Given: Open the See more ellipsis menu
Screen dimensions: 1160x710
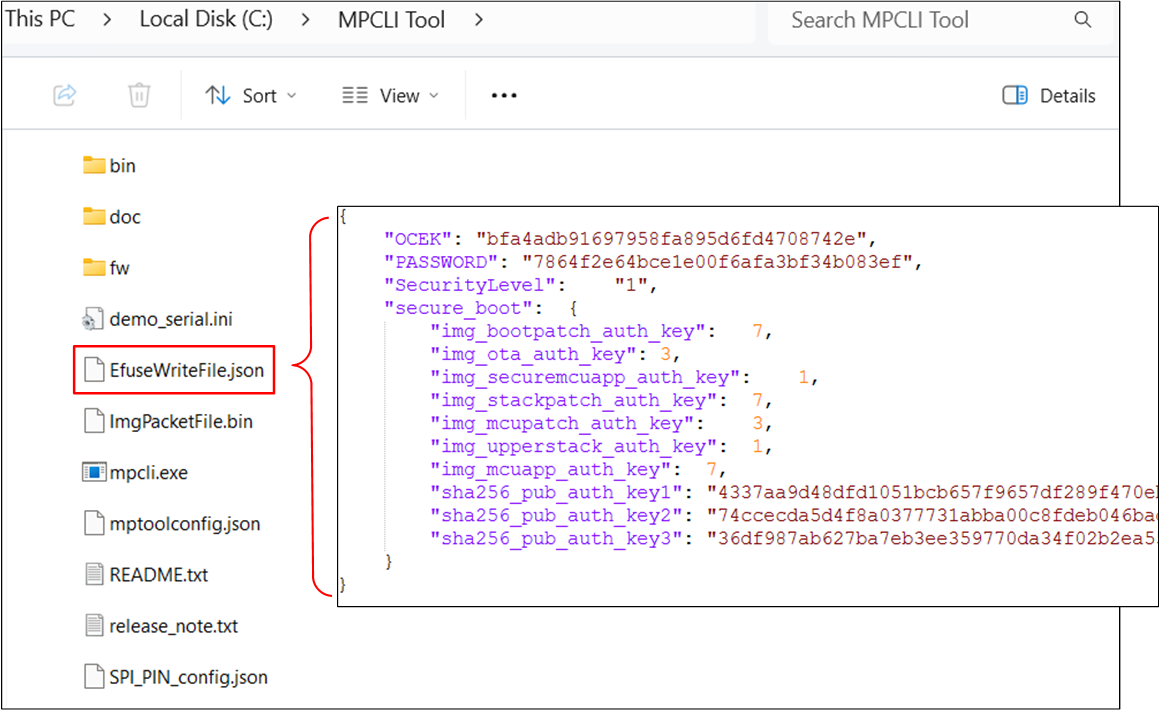Looking at the screenshot, I should coord(504,96).
